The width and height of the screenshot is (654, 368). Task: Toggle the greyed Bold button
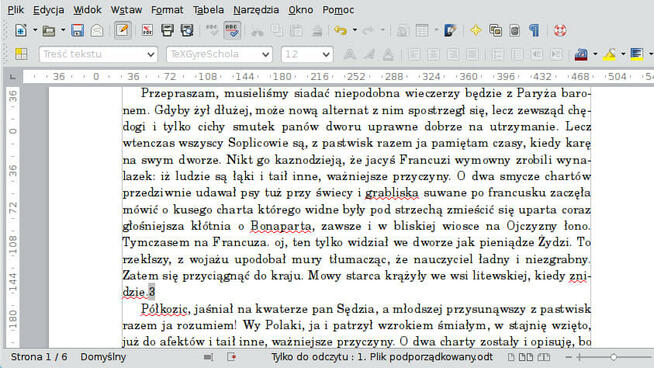pos(350,54)
